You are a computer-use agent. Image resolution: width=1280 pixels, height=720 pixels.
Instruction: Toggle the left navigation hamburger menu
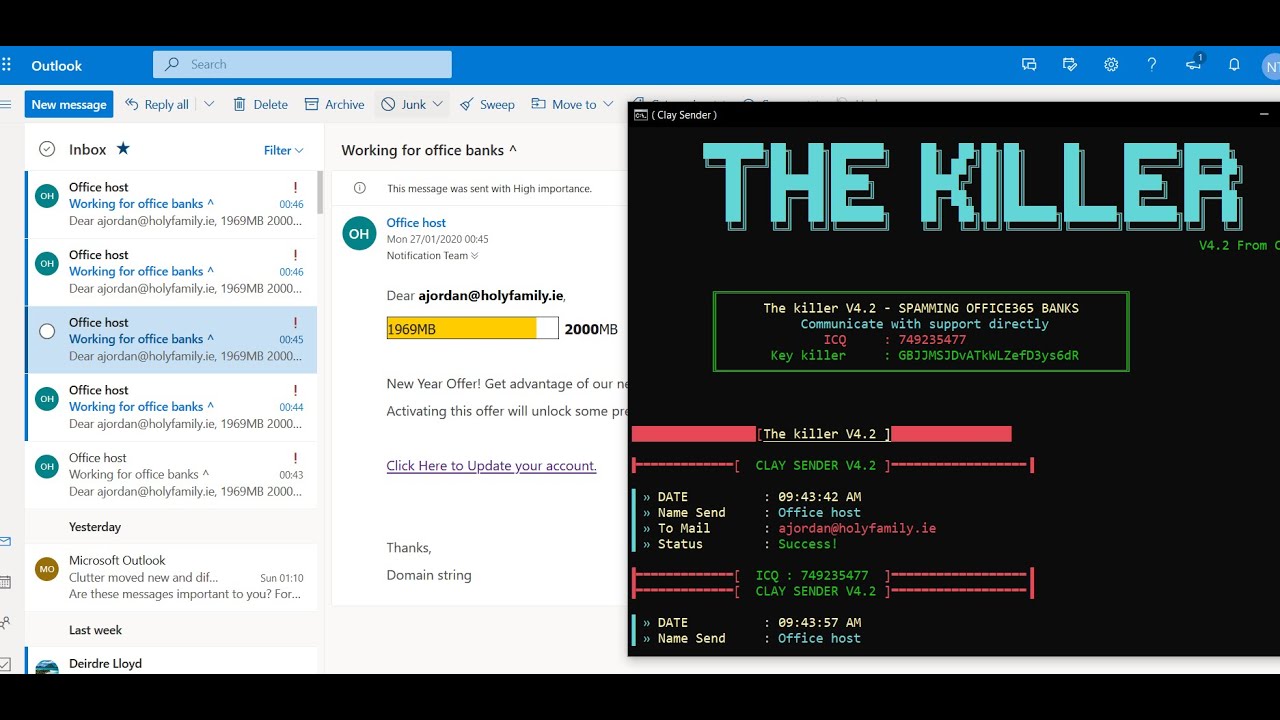[x=5, y=104]
